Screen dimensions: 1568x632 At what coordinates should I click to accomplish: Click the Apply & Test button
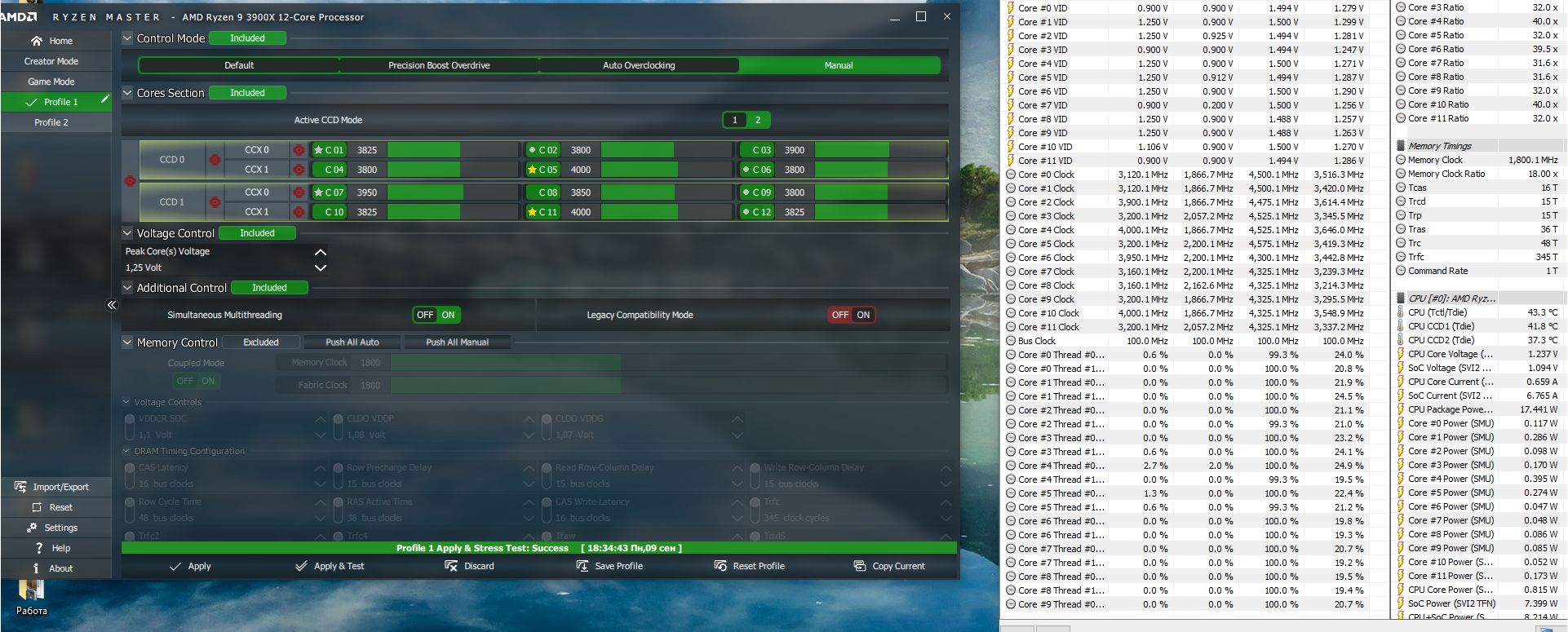(x=330, y=566)
